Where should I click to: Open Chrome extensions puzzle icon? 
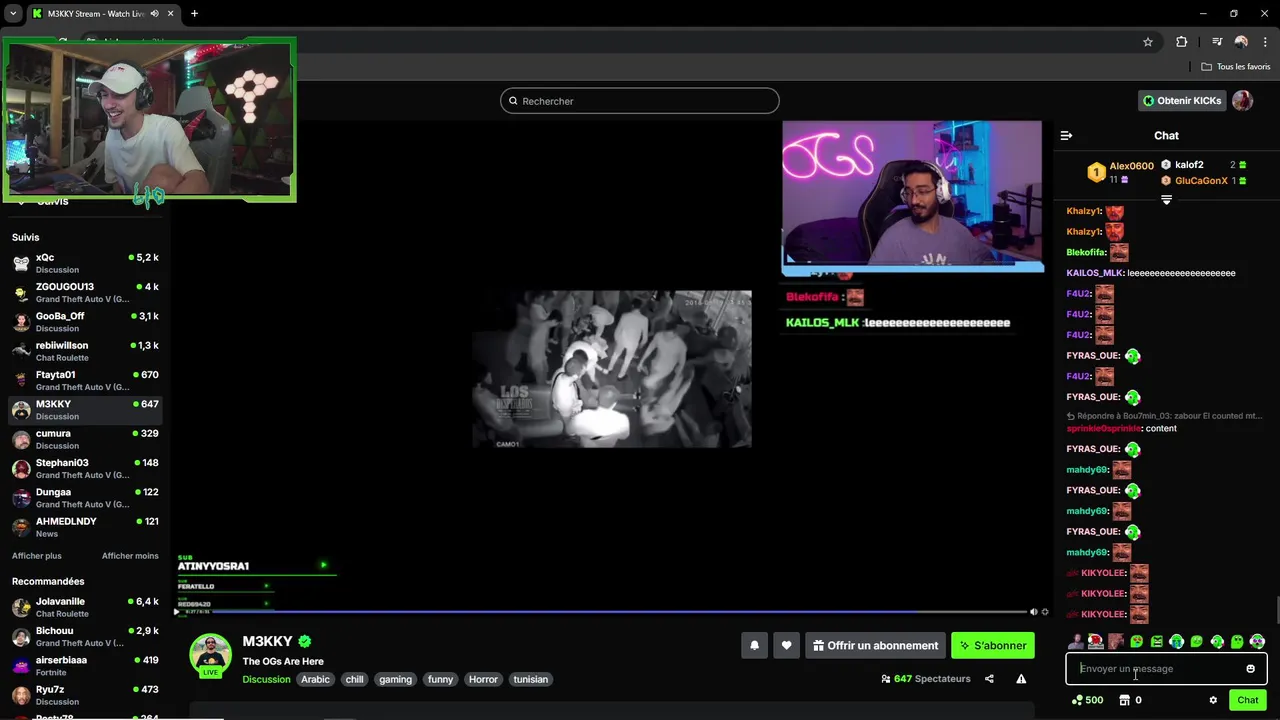[x=1182, y=42]
